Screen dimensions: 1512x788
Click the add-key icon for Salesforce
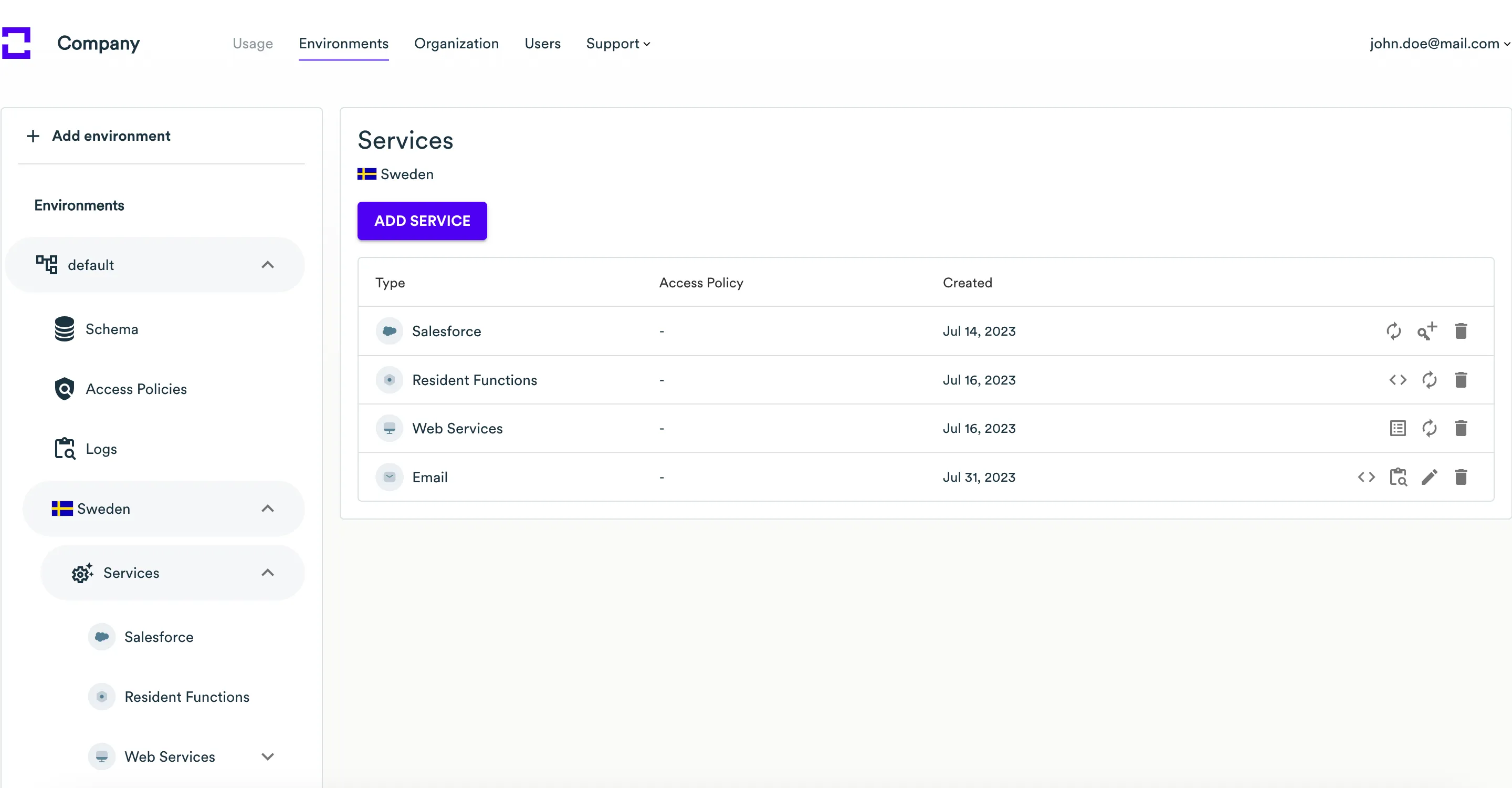tap(1427, 331)
